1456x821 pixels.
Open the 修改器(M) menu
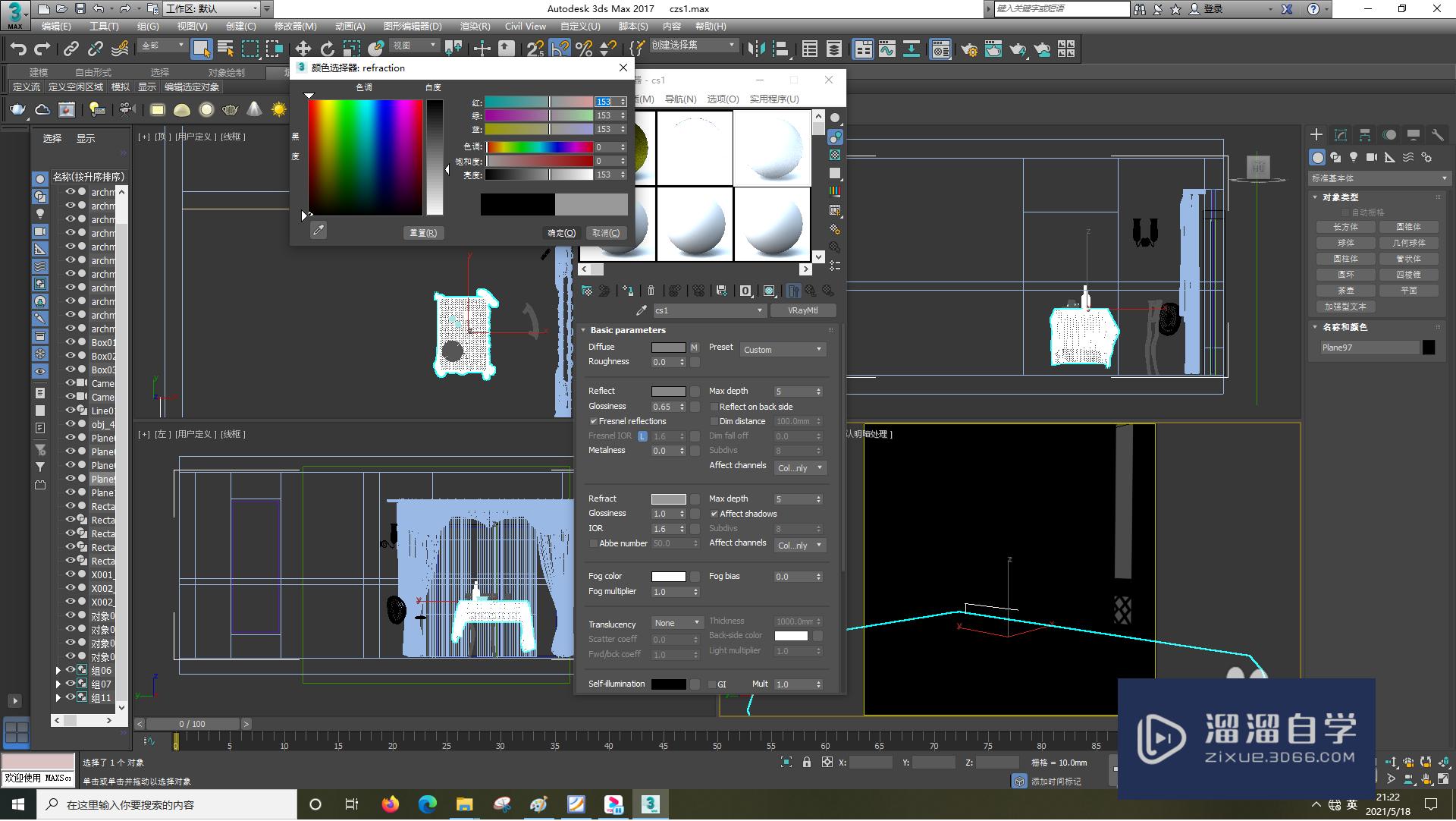[295, 26]
